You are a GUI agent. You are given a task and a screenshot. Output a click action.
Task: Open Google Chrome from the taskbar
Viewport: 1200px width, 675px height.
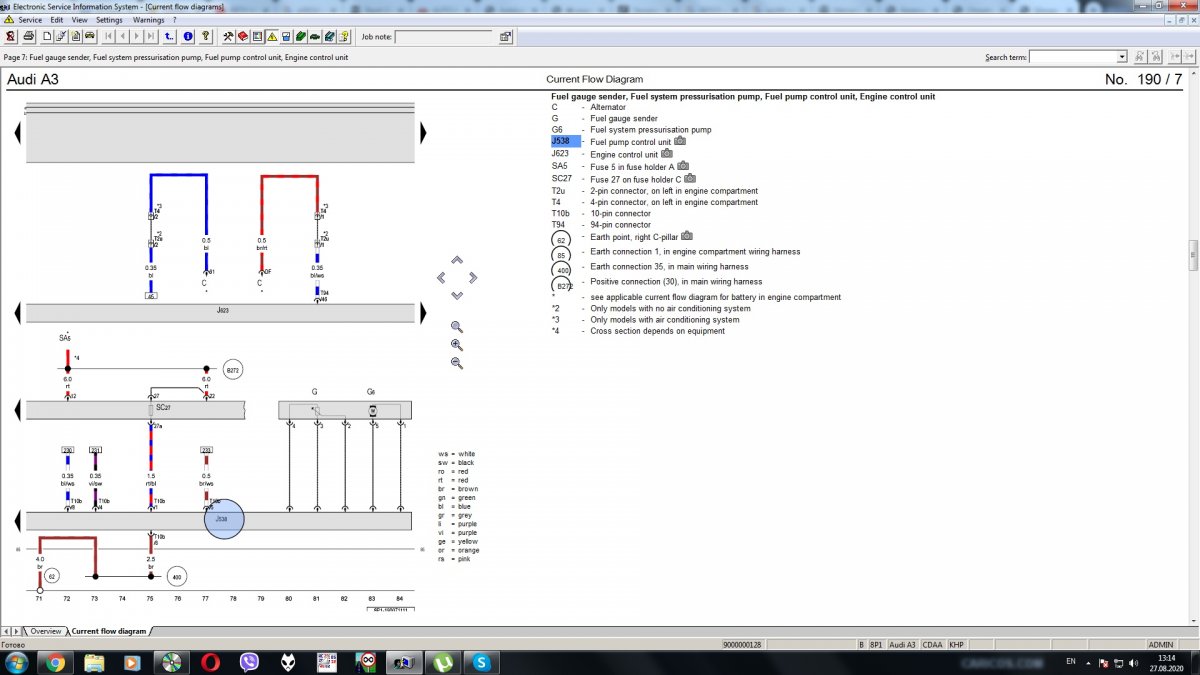(55, 662)
